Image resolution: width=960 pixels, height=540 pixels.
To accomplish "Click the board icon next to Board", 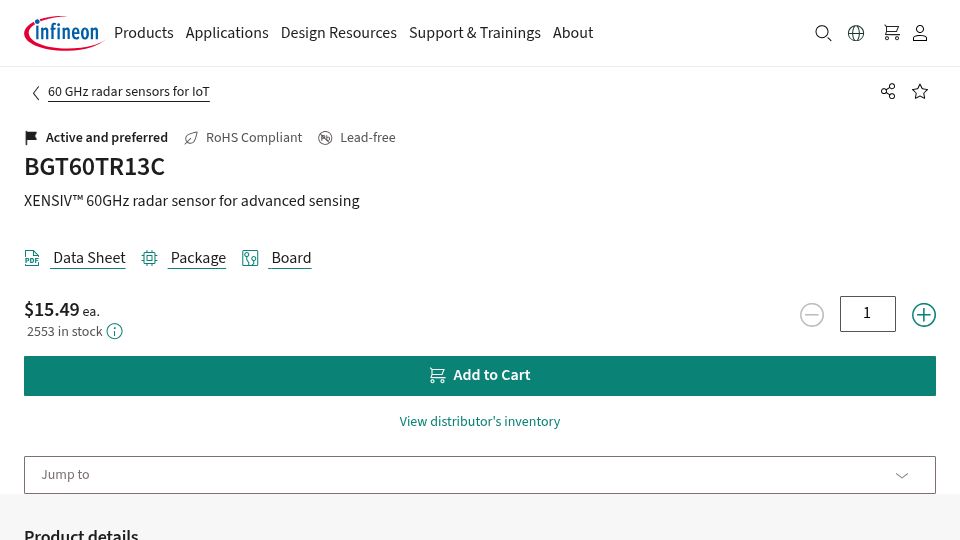I will tap(250, 258).
